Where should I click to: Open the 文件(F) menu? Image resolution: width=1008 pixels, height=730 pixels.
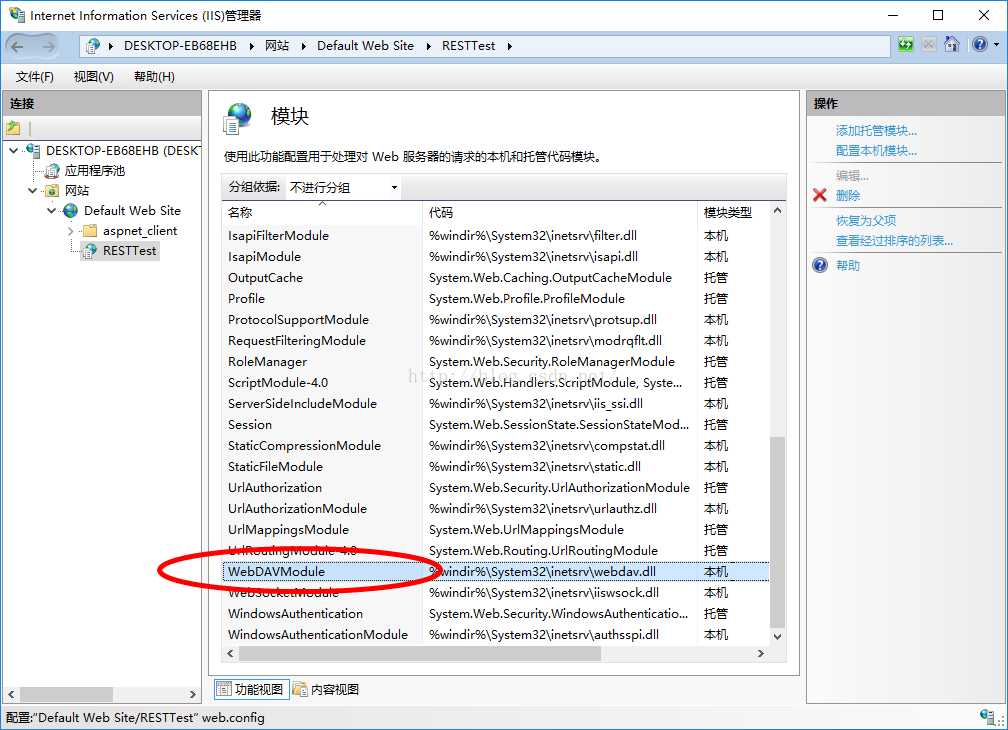click(35, 76)
